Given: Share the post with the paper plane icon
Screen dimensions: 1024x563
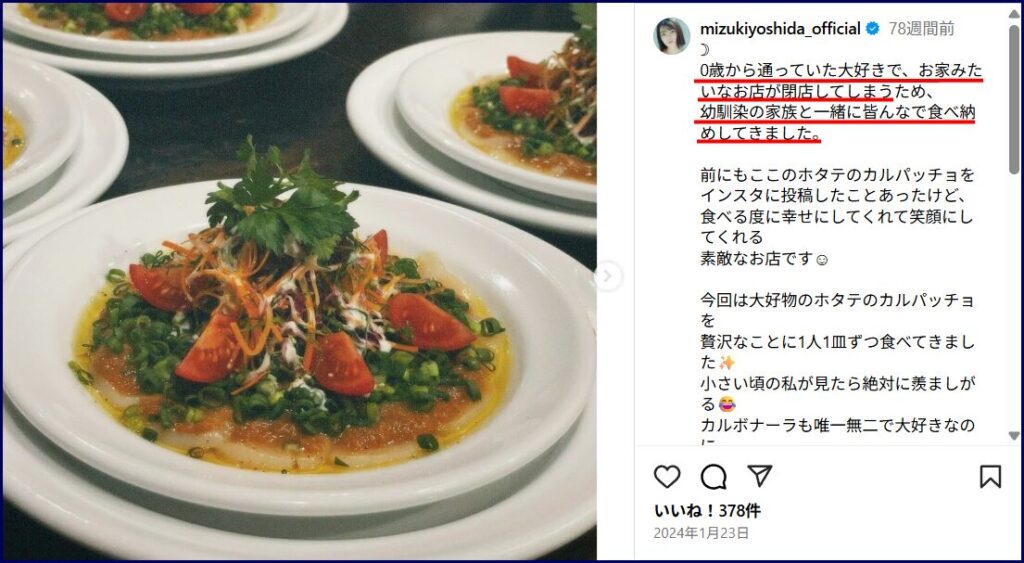Looking at the screenshot, I should pyautogui.click(x=760, y=476).
